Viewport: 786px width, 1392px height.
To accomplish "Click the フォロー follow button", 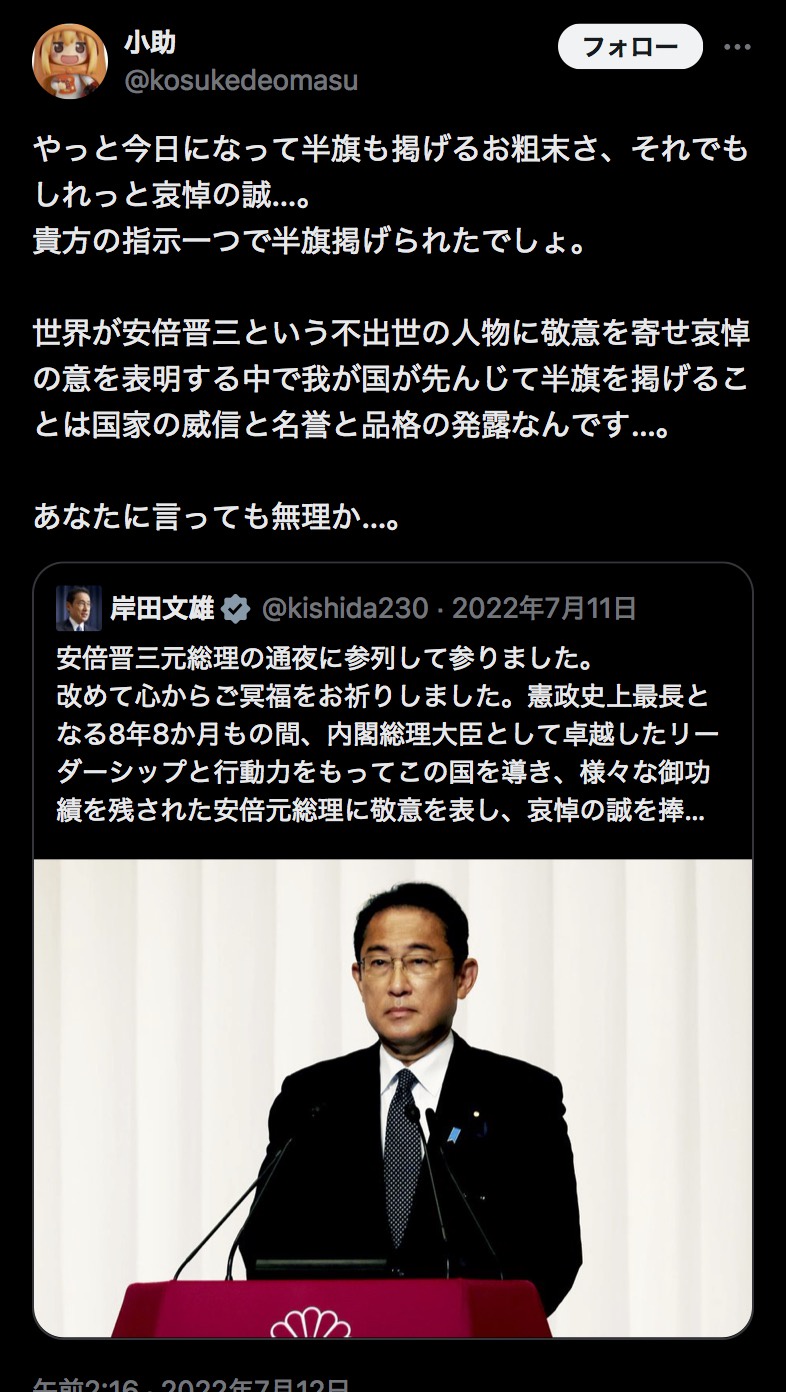I will (x=630, y=46).
